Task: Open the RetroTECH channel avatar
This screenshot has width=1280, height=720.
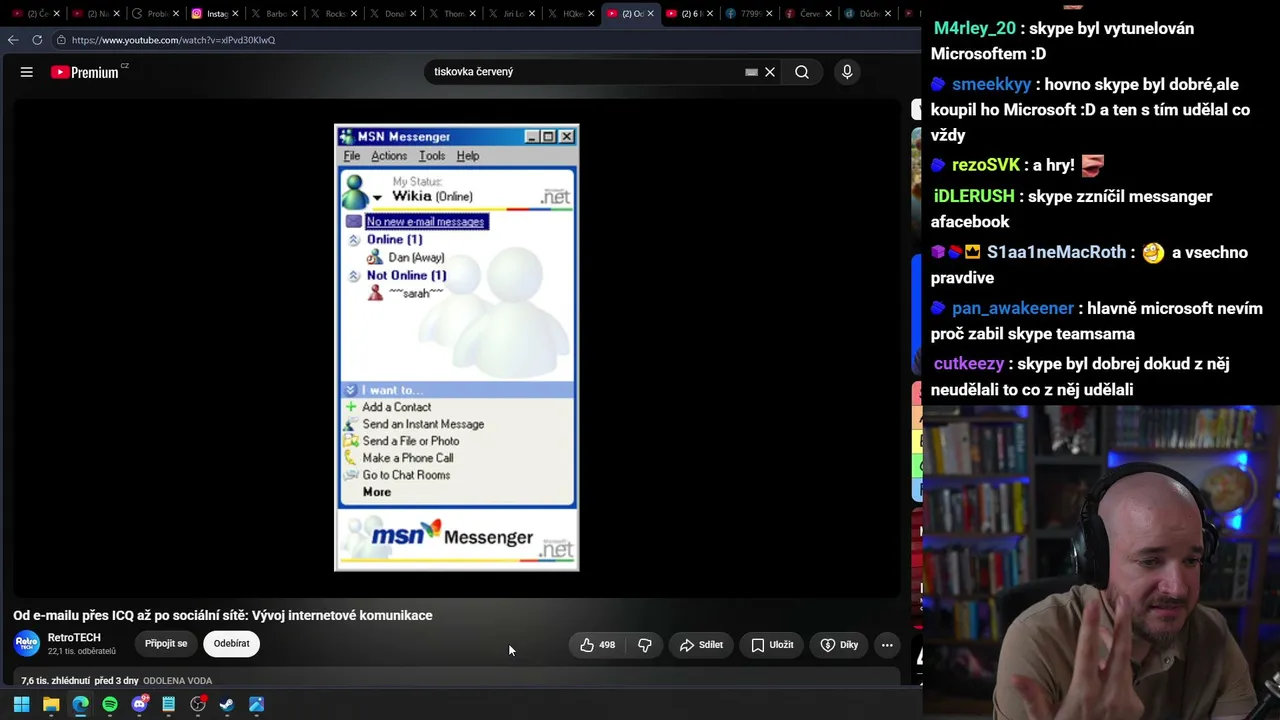Action: 27,644
